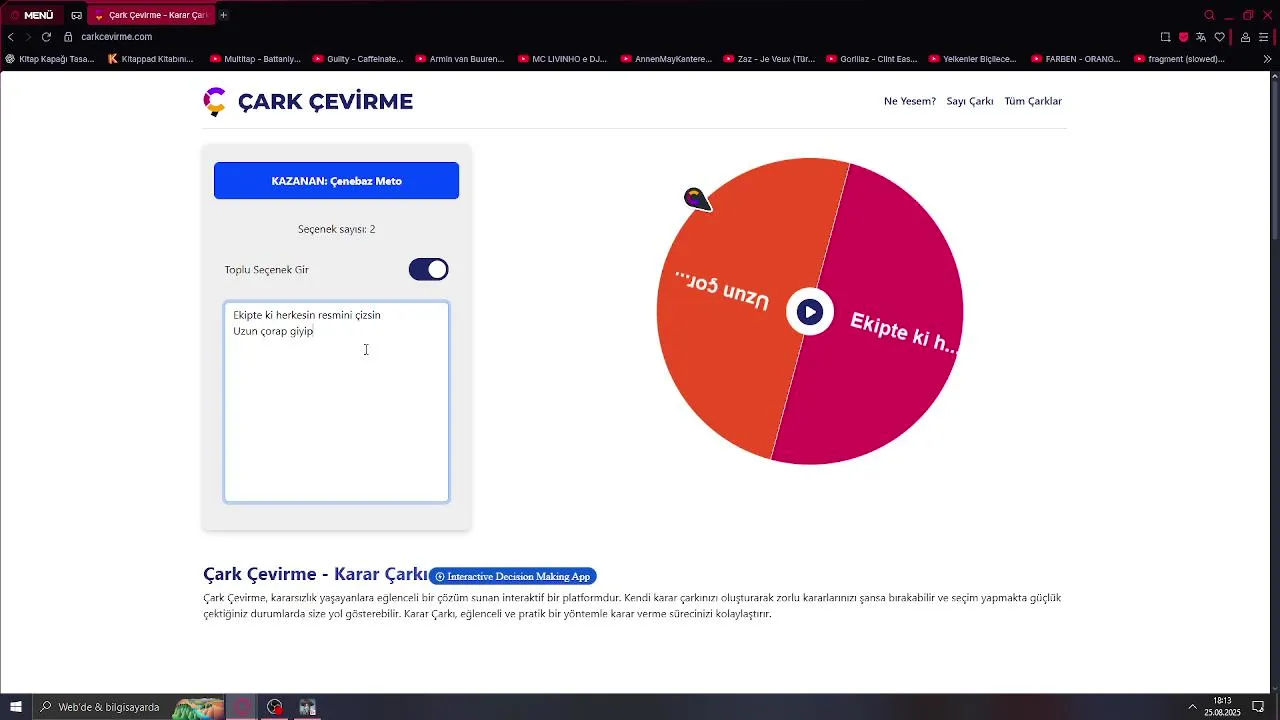1280x720 pixels.
Task: Open the Ne Yesem? page
Action: pyautogui.click(x=910, y=101)
